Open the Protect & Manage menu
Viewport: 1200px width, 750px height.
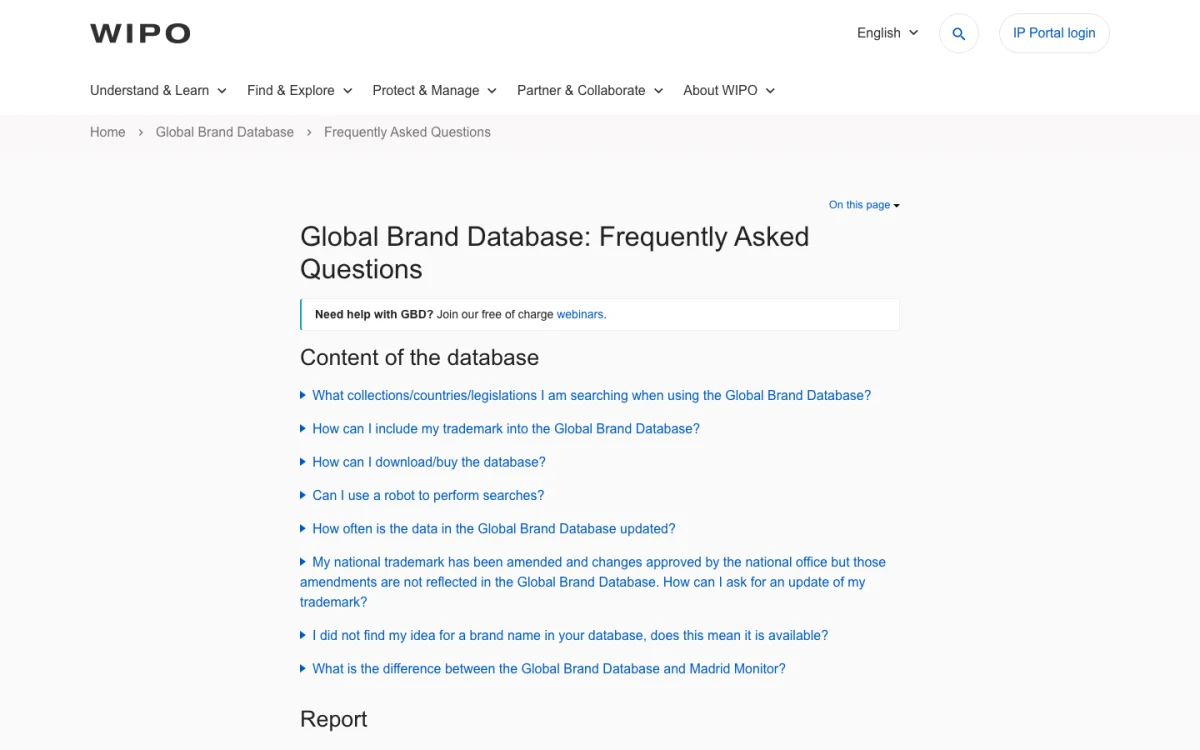(434, 90)
